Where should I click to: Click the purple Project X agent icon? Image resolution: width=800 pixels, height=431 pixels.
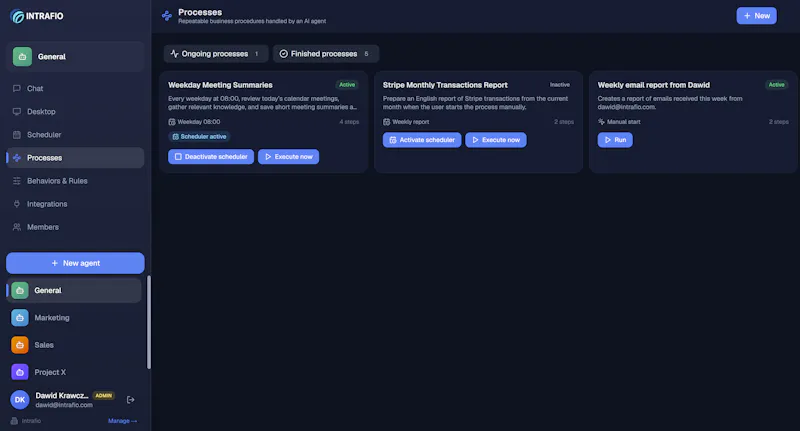[20, 372]
